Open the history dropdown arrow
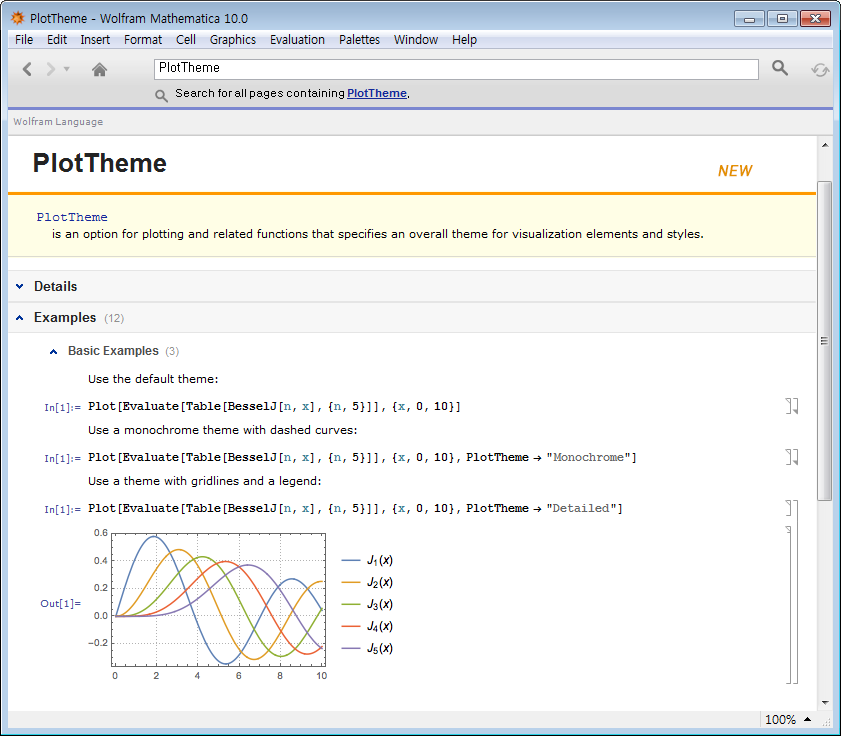Viewport: 841px width, 736px height. tap(67, 69)
